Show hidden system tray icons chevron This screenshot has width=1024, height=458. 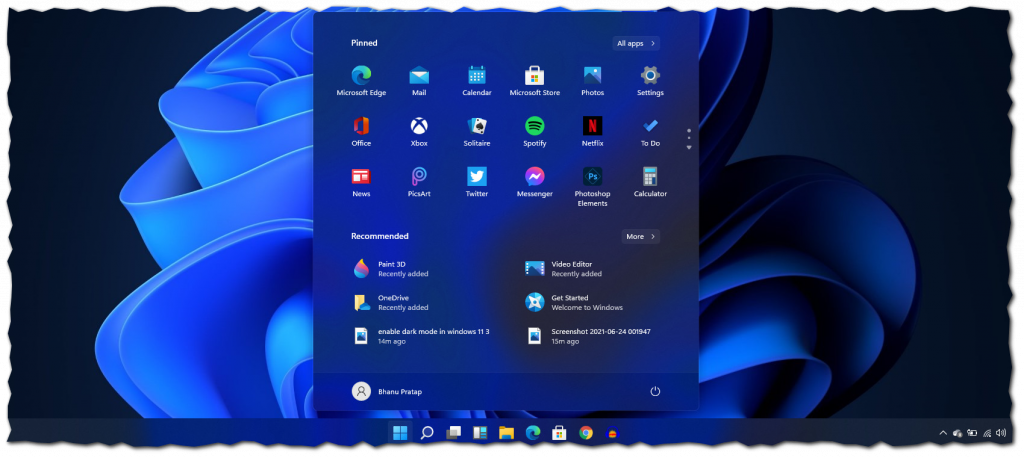coord(942,433)
